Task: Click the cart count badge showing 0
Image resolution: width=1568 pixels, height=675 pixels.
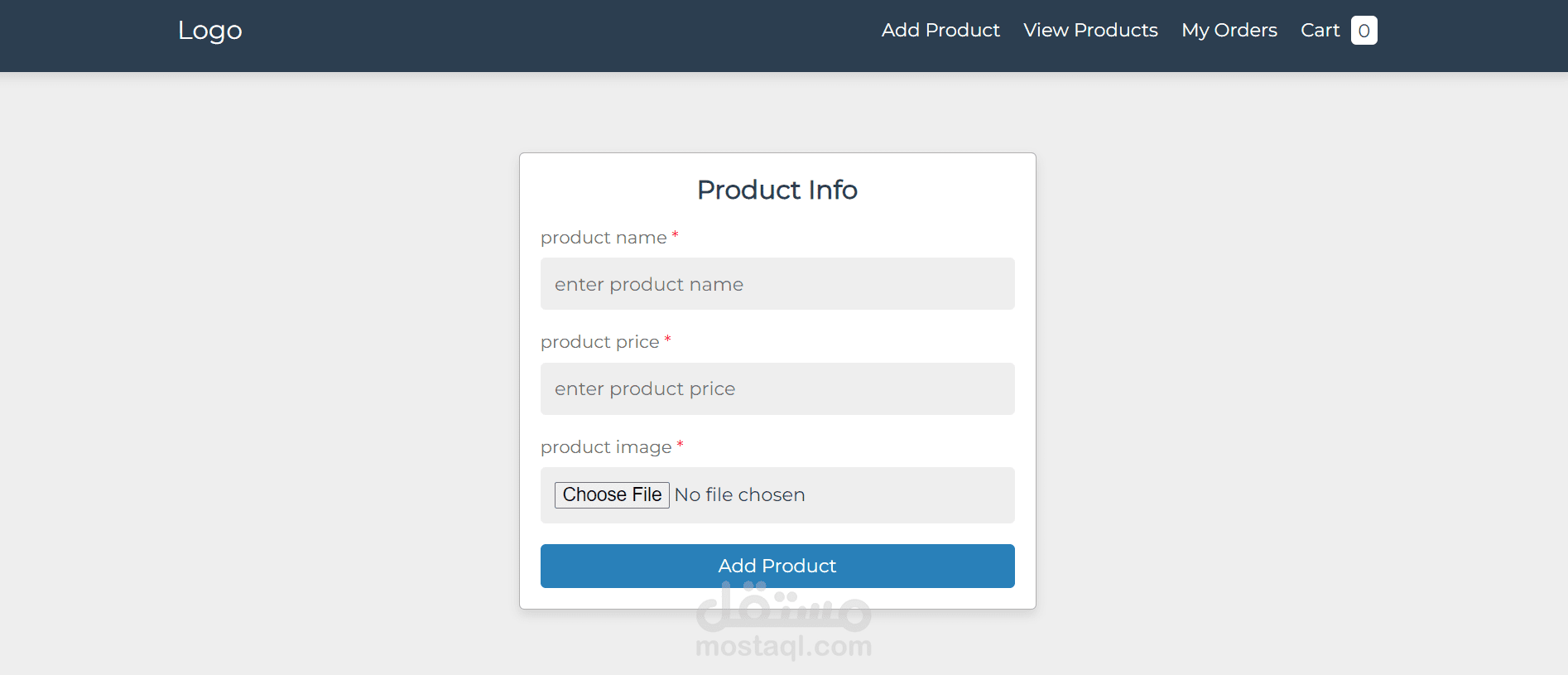Action: point(1364,31)
